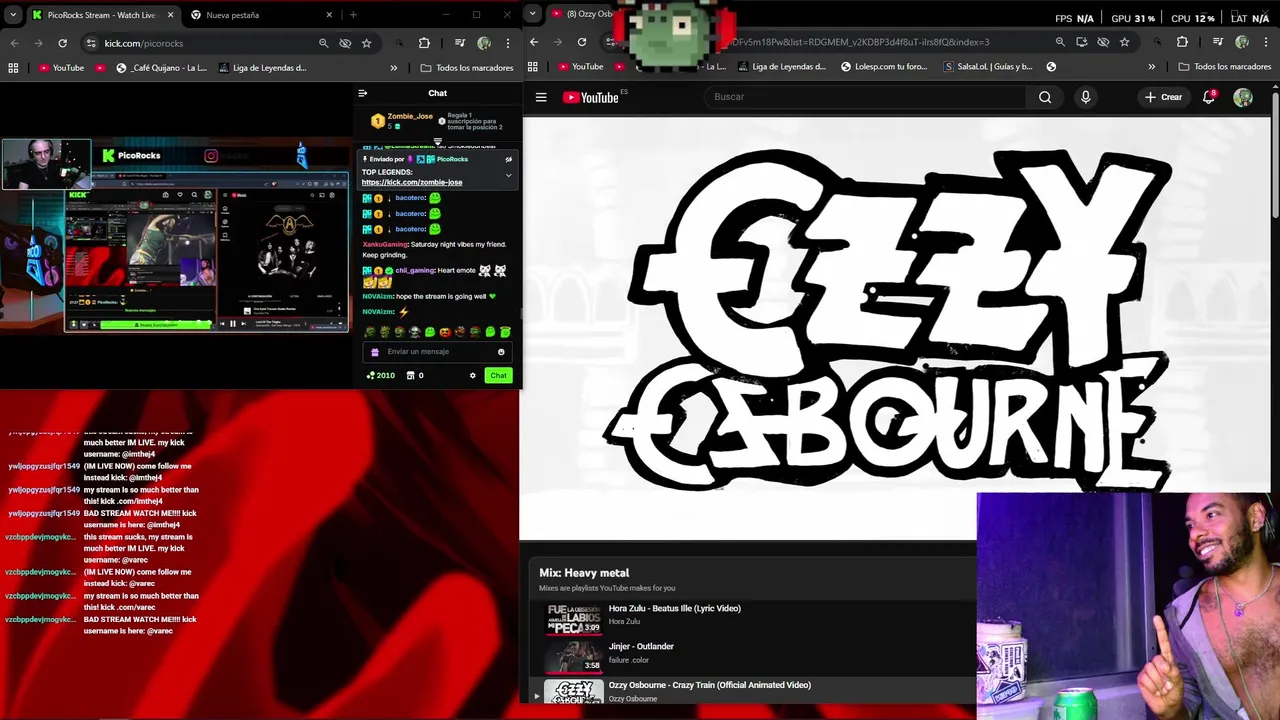Hide the pinned message with eye-slash icon
Screen dimensions: 1280x720
click(x=508, y=159)
